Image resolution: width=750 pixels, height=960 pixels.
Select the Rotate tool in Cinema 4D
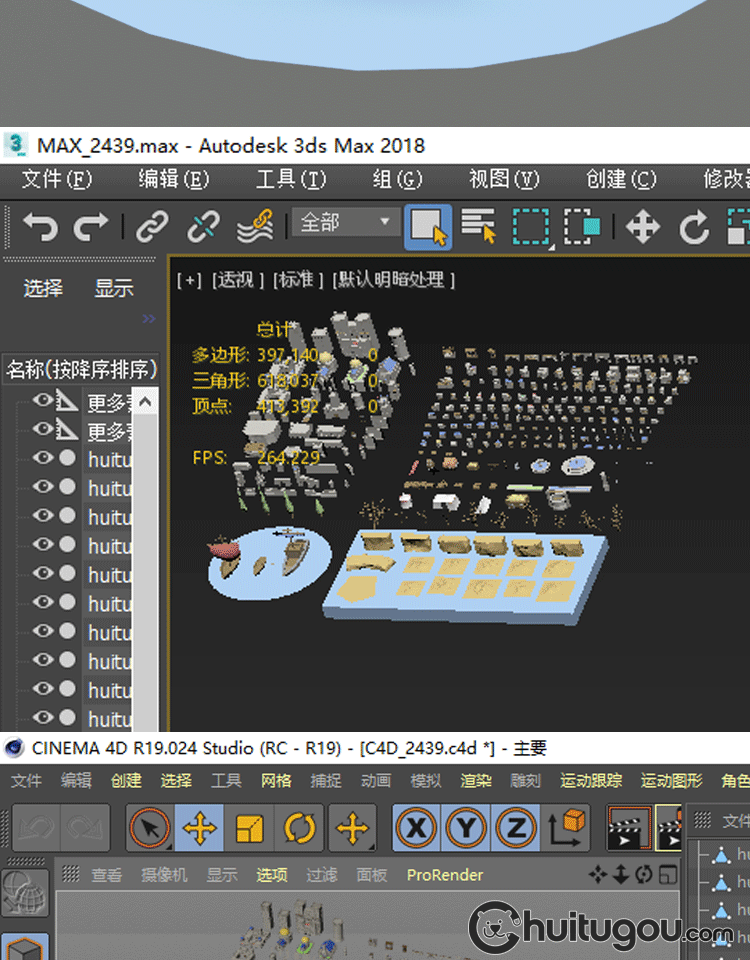click(299, 828)
